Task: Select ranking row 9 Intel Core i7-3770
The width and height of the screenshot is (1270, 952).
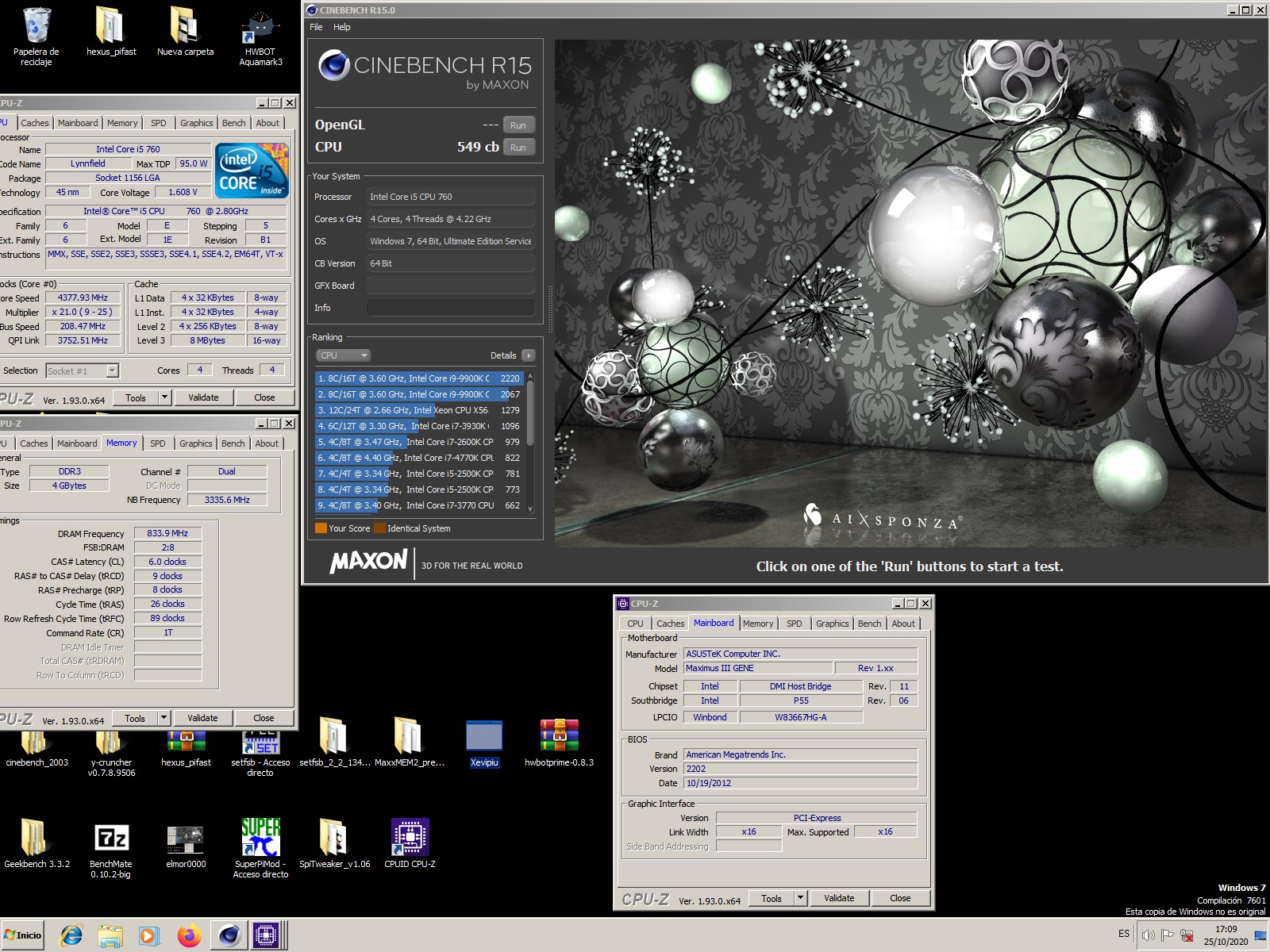Action: 418,505
